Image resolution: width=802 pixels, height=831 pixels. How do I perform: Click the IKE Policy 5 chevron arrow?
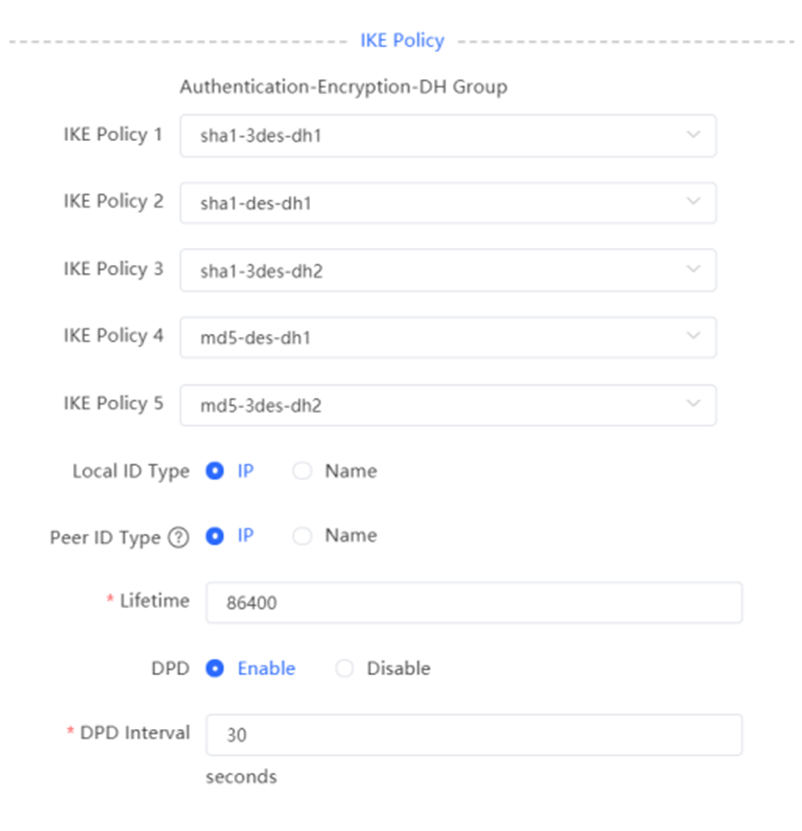click(x=693, y=404)
